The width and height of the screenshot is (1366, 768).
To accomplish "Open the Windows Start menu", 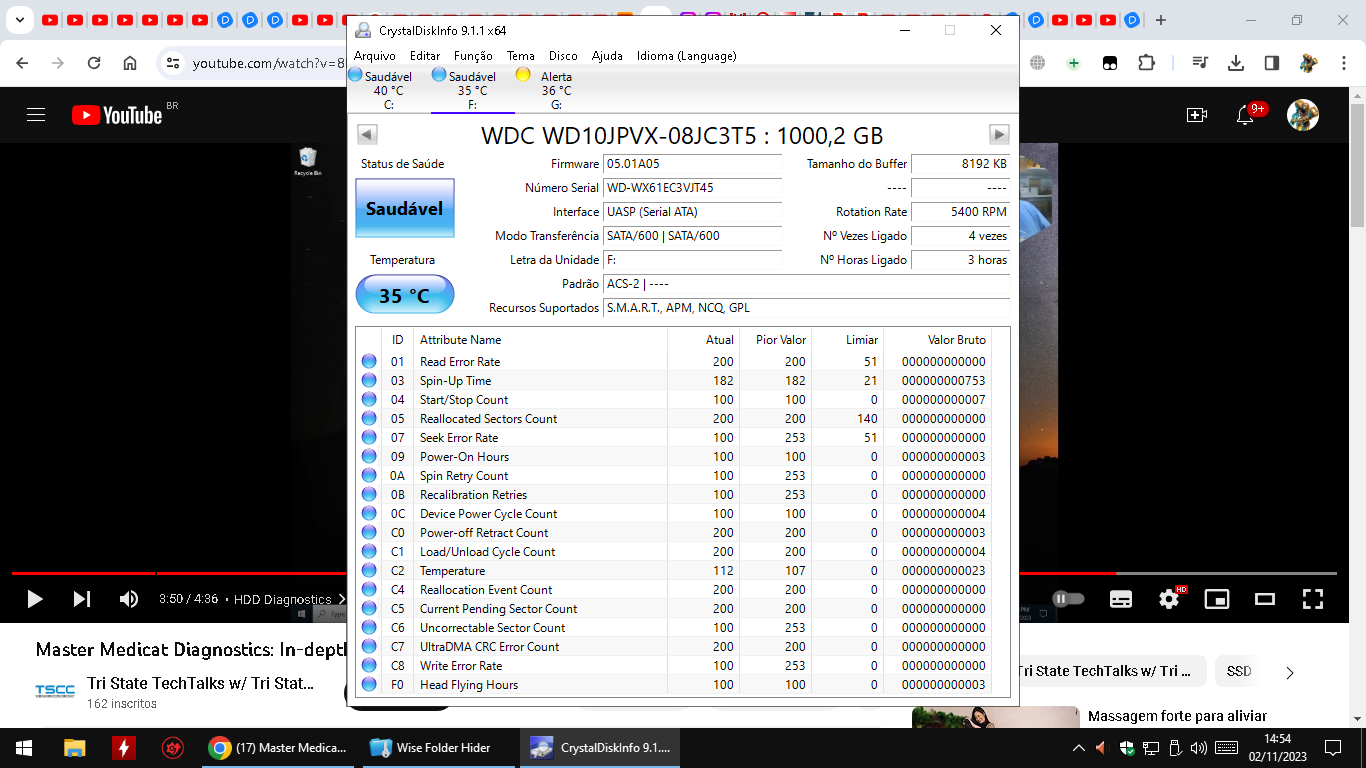I will point(24,747).
